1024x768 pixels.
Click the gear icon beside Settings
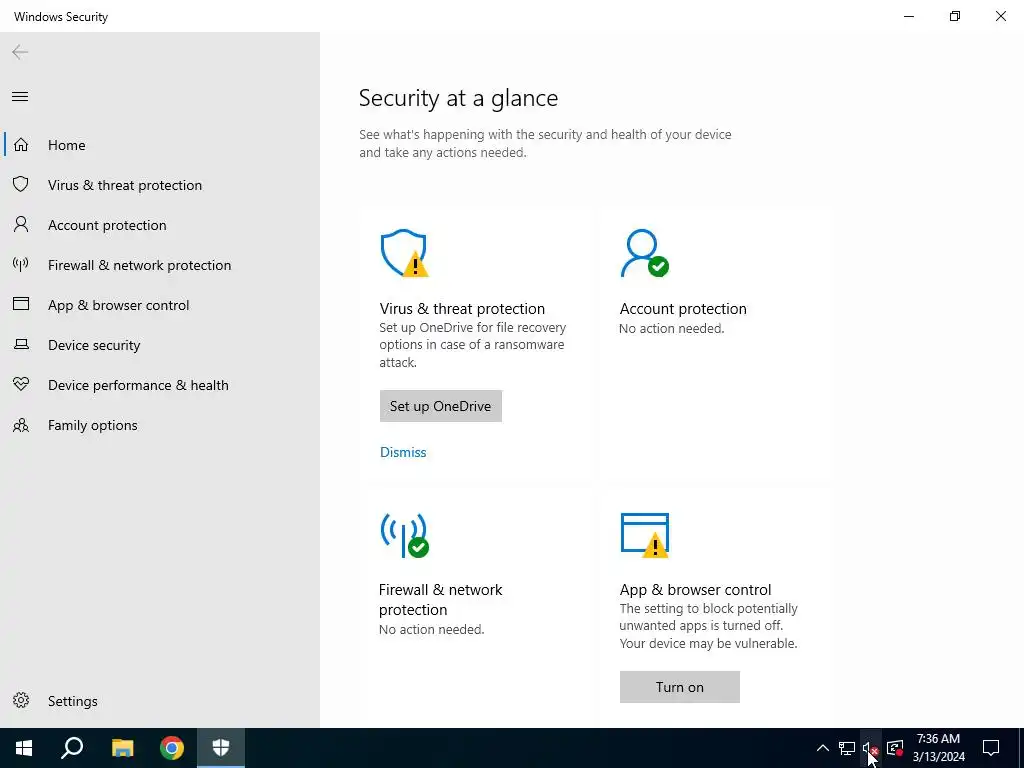[21, 700]
